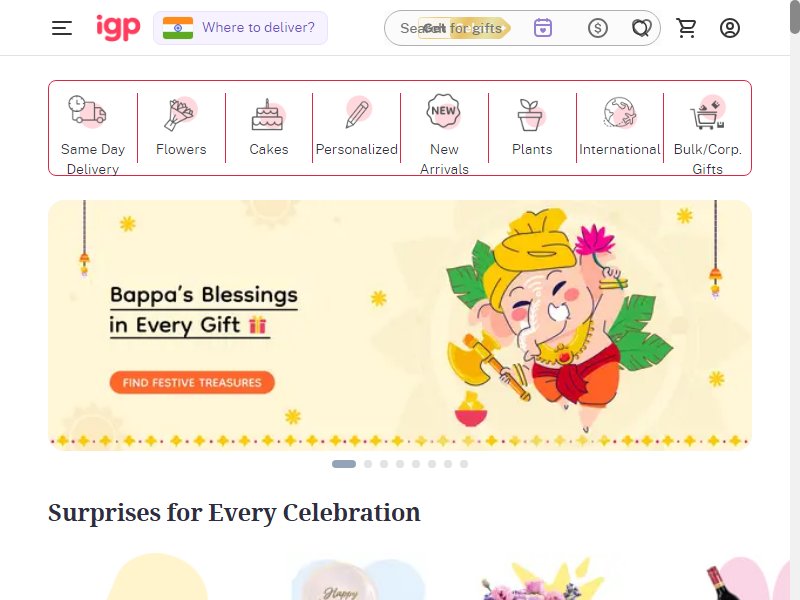Click the igp logo
800x600 pixels.
118,28
